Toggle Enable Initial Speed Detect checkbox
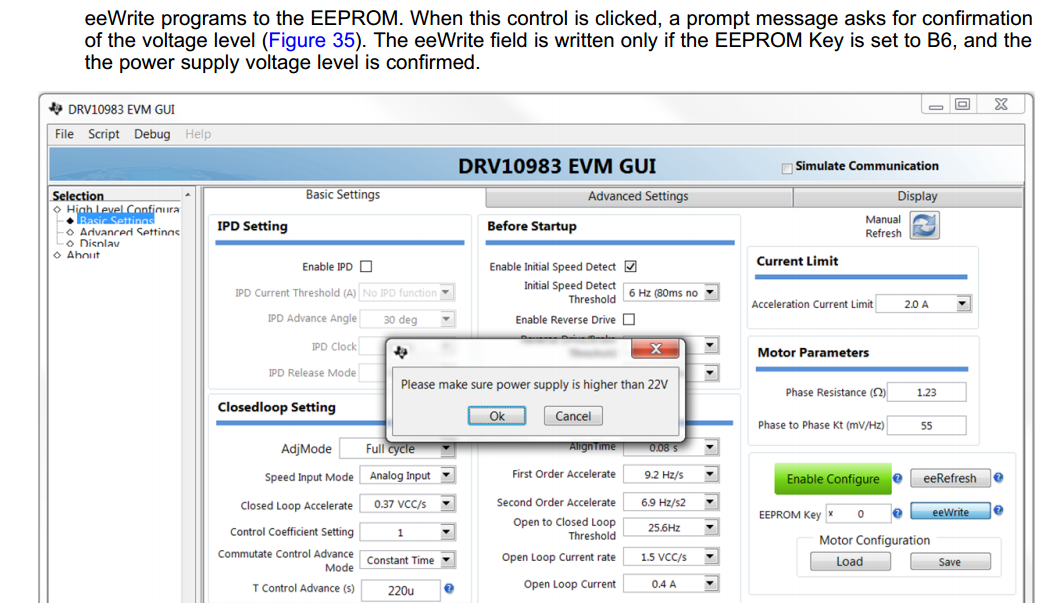The height and width of the screenshot is (603, 1056). 630,267
